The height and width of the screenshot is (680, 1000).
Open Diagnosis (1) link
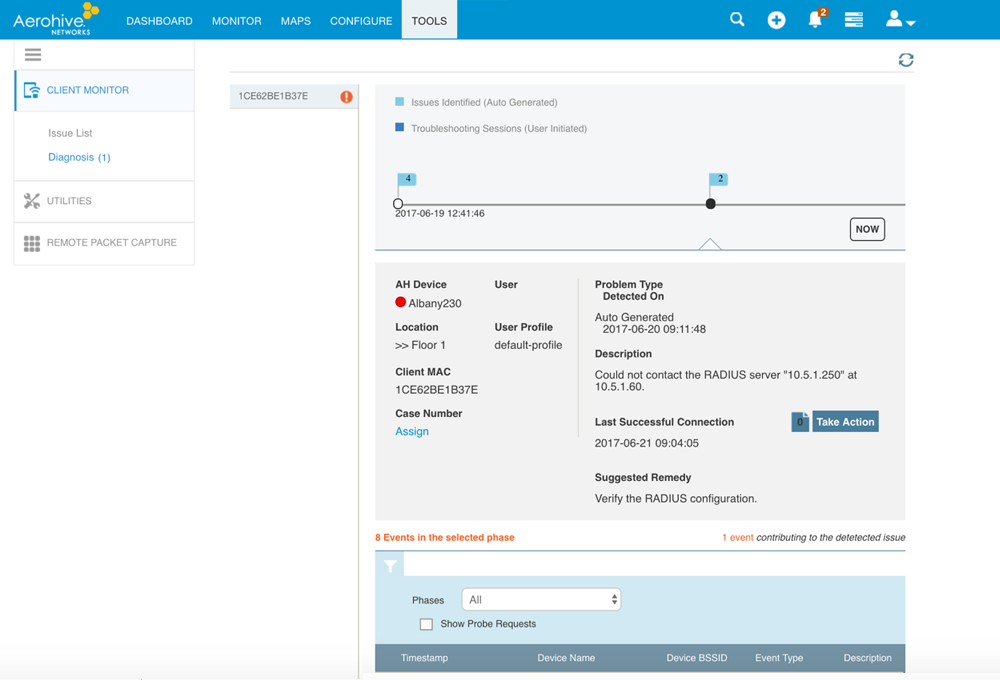(x=79, y=158)
